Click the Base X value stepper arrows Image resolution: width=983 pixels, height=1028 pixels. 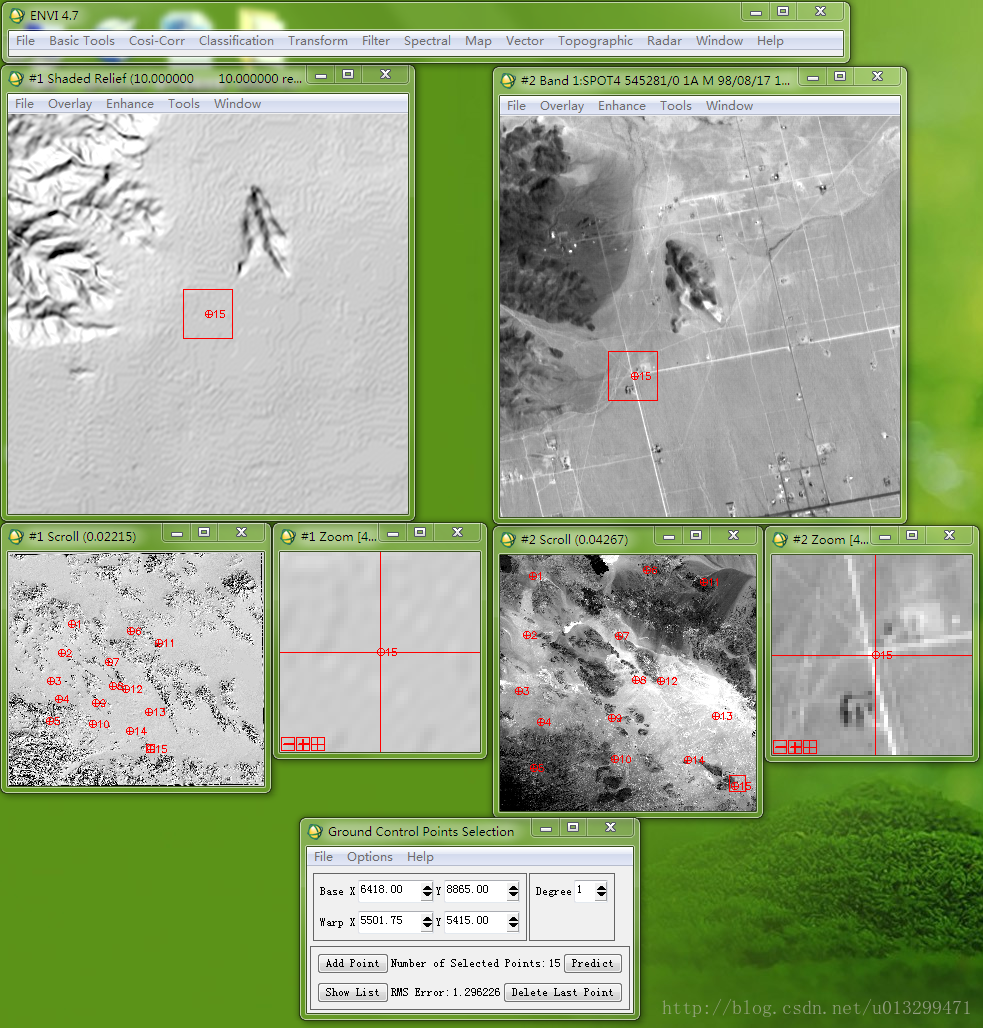pos(427,890)
